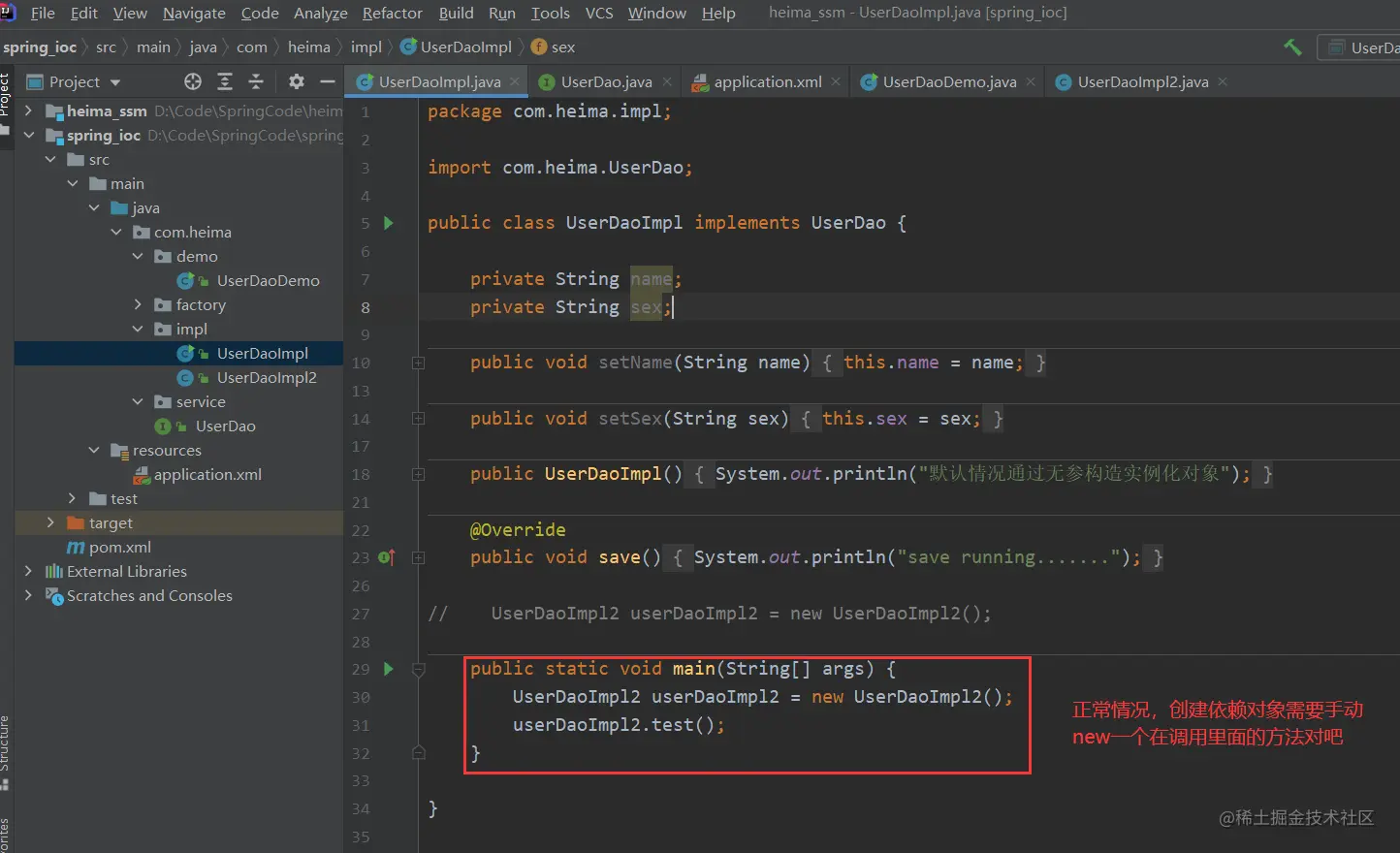The height and width of the screenshot is (853, 1400).
Task: Collapse the com.heima package
Action: pyautogui.click(x=116, y=233)
